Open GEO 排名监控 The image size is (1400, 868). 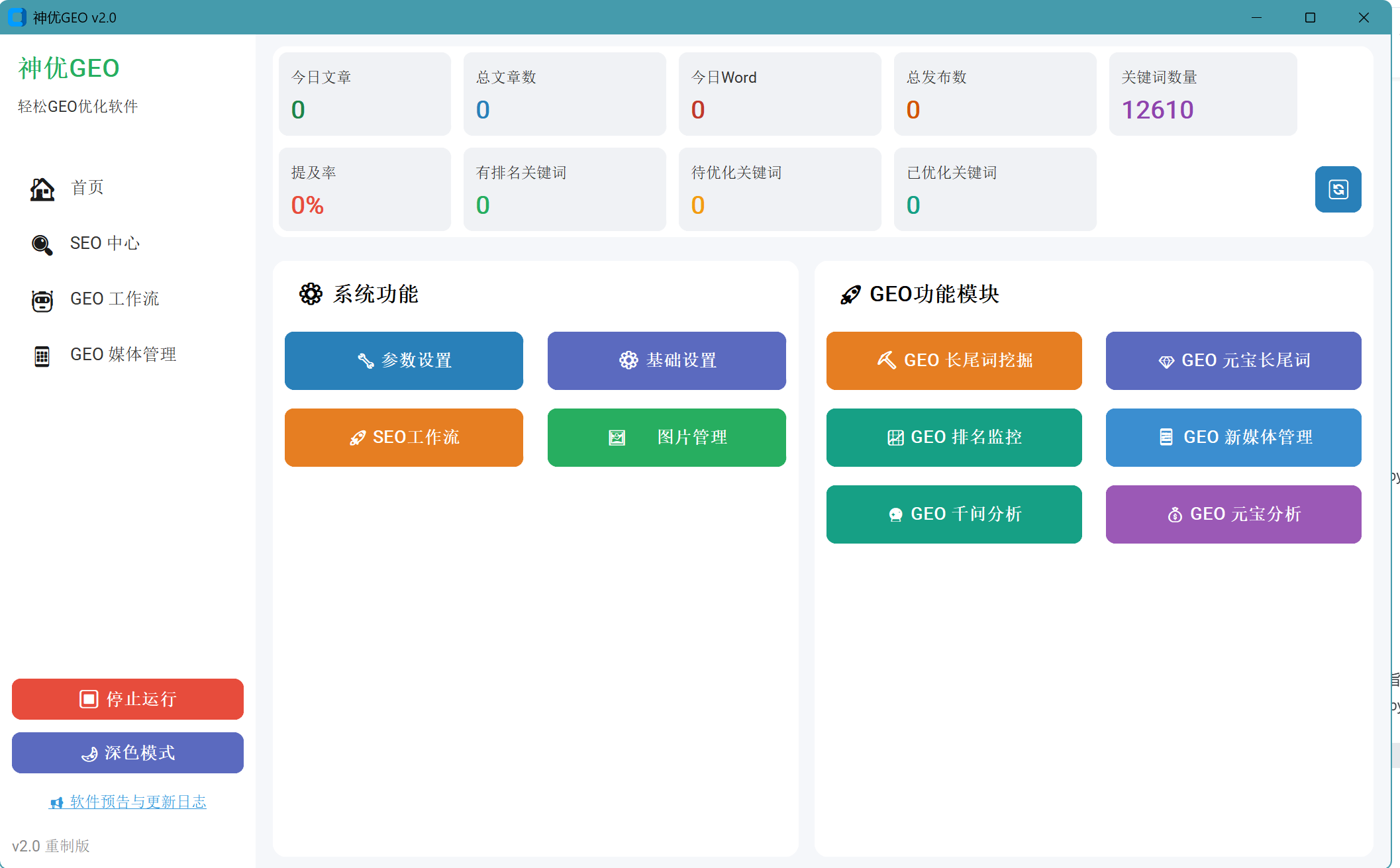point(954,438)
